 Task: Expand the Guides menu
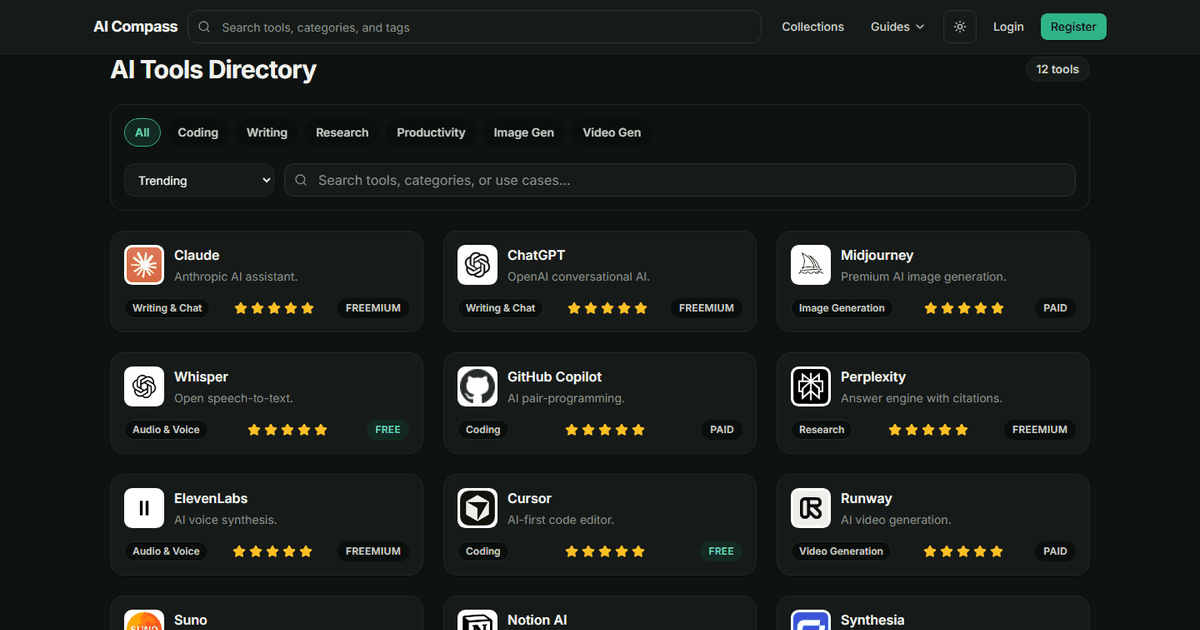pos(897,27)
